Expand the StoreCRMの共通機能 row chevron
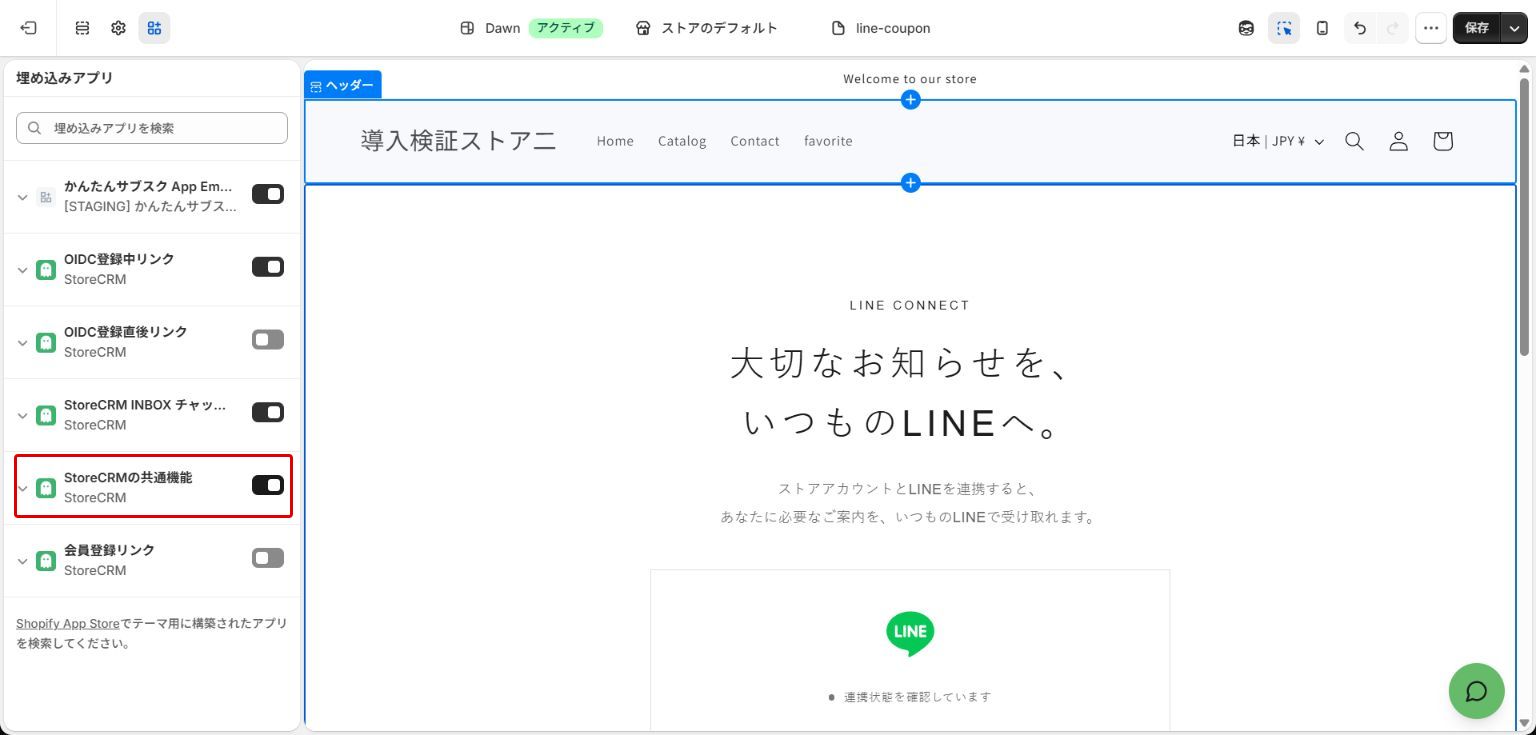This screenshot has height=735, width=1536. [x=22, y=488]
